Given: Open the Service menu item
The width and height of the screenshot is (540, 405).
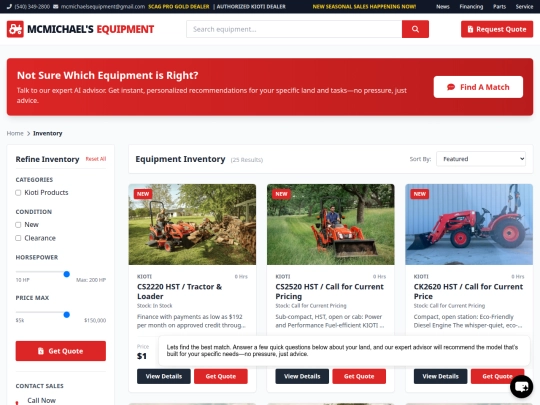Looking at the screenshot, I should pos(524,7).
